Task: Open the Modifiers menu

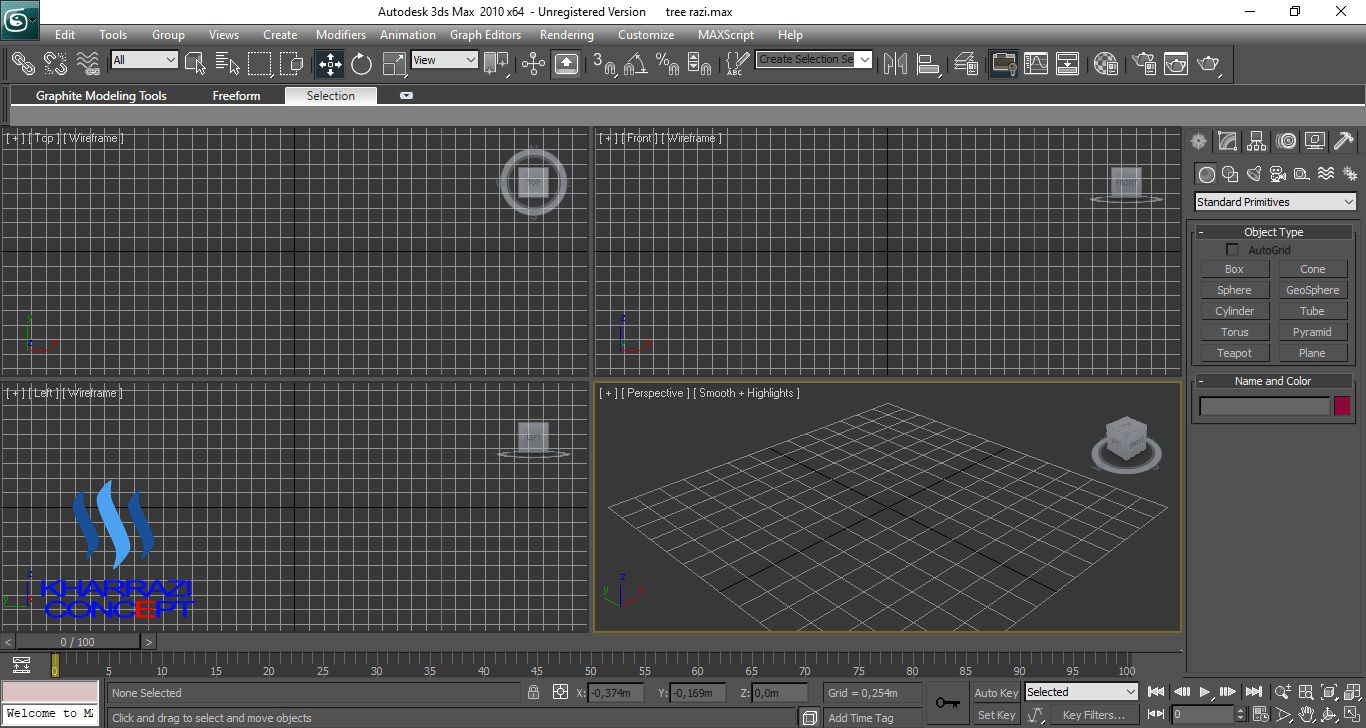Action: (x=341, y=35)
